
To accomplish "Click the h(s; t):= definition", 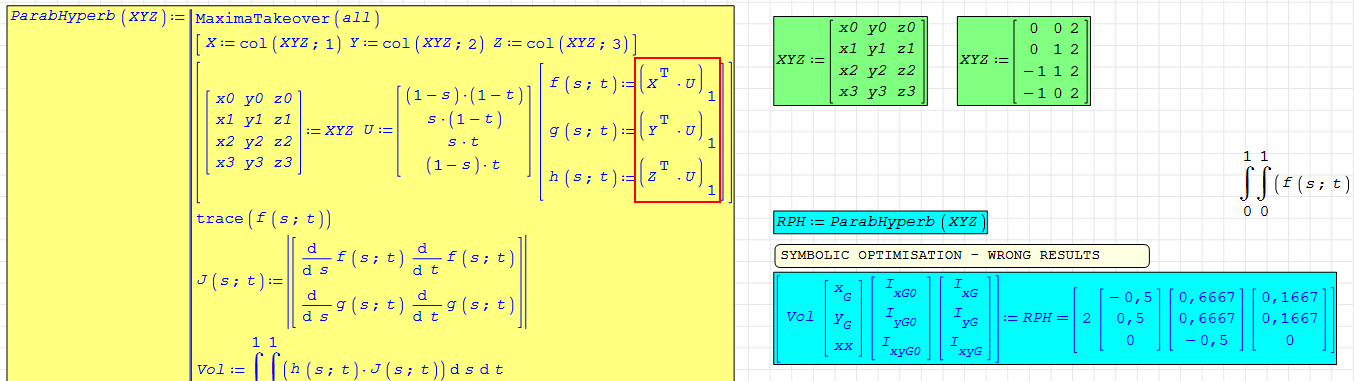I will pyautogui.click(x=634, y=178).
